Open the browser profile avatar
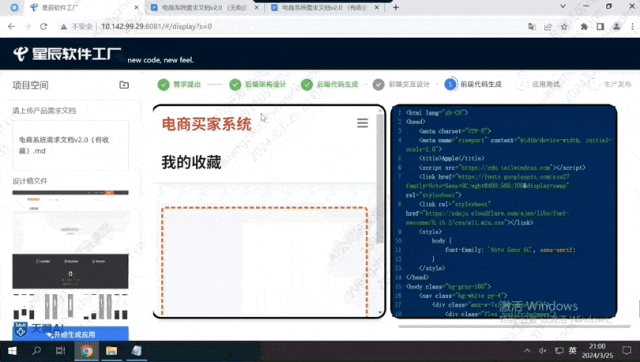The width and height of the screenshot is (640, 362). (x=616, y=27)
